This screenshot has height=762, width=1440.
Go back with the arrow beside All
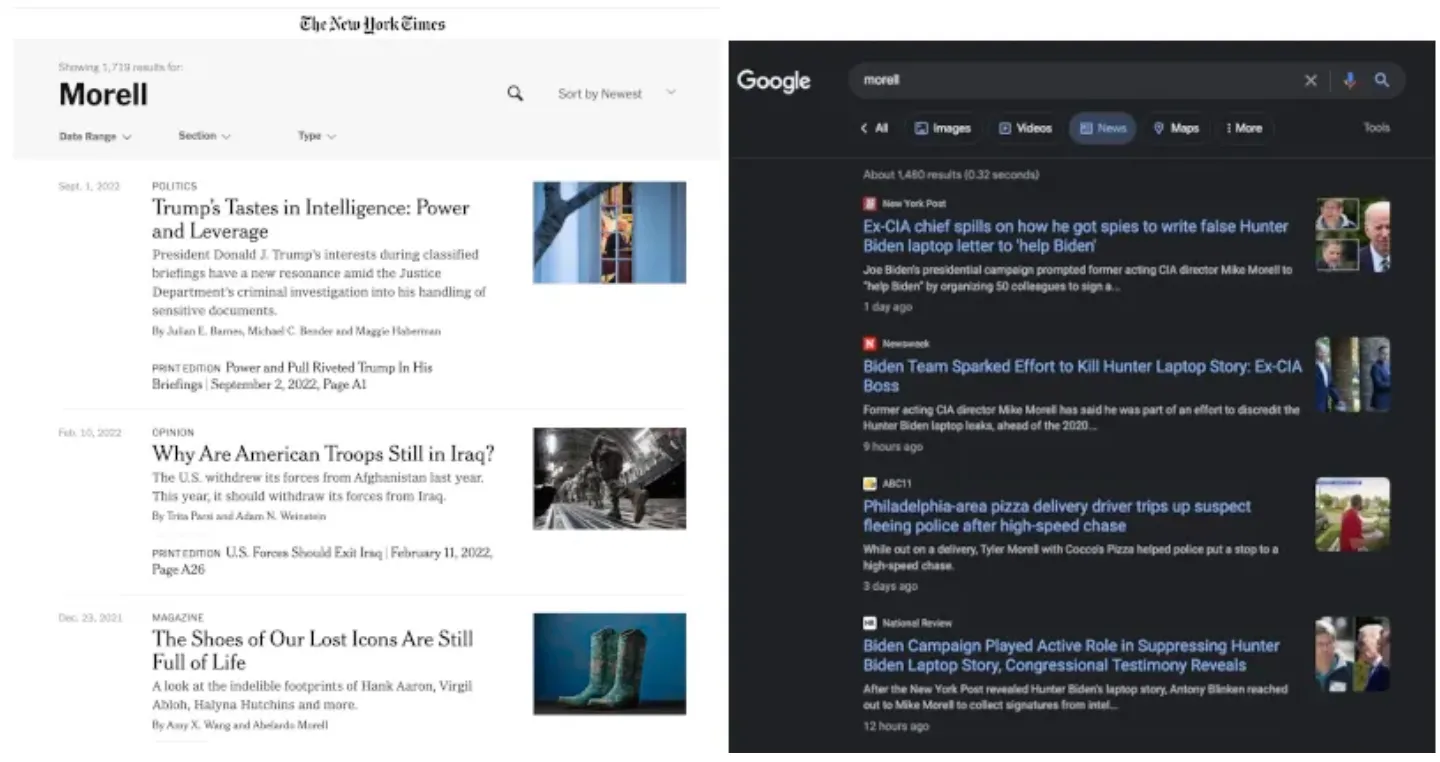864,128
